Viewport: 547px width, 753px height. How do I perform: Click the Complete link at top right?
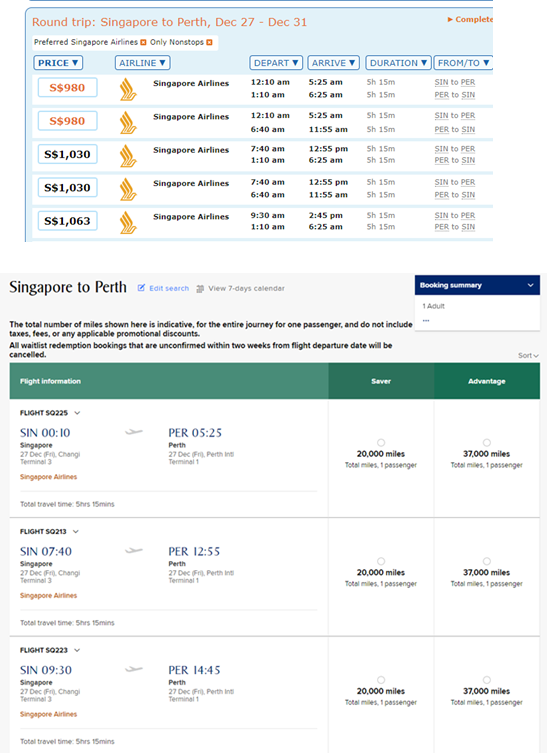click(470, 19)
